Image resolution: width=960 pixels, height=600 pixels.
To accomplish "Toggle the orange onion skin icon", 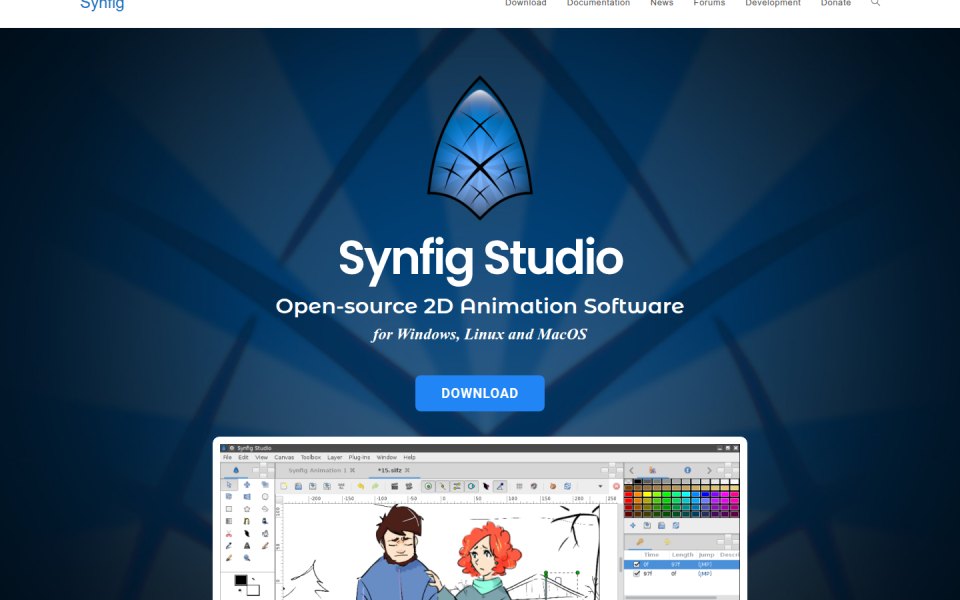I will tap(553, 486).
